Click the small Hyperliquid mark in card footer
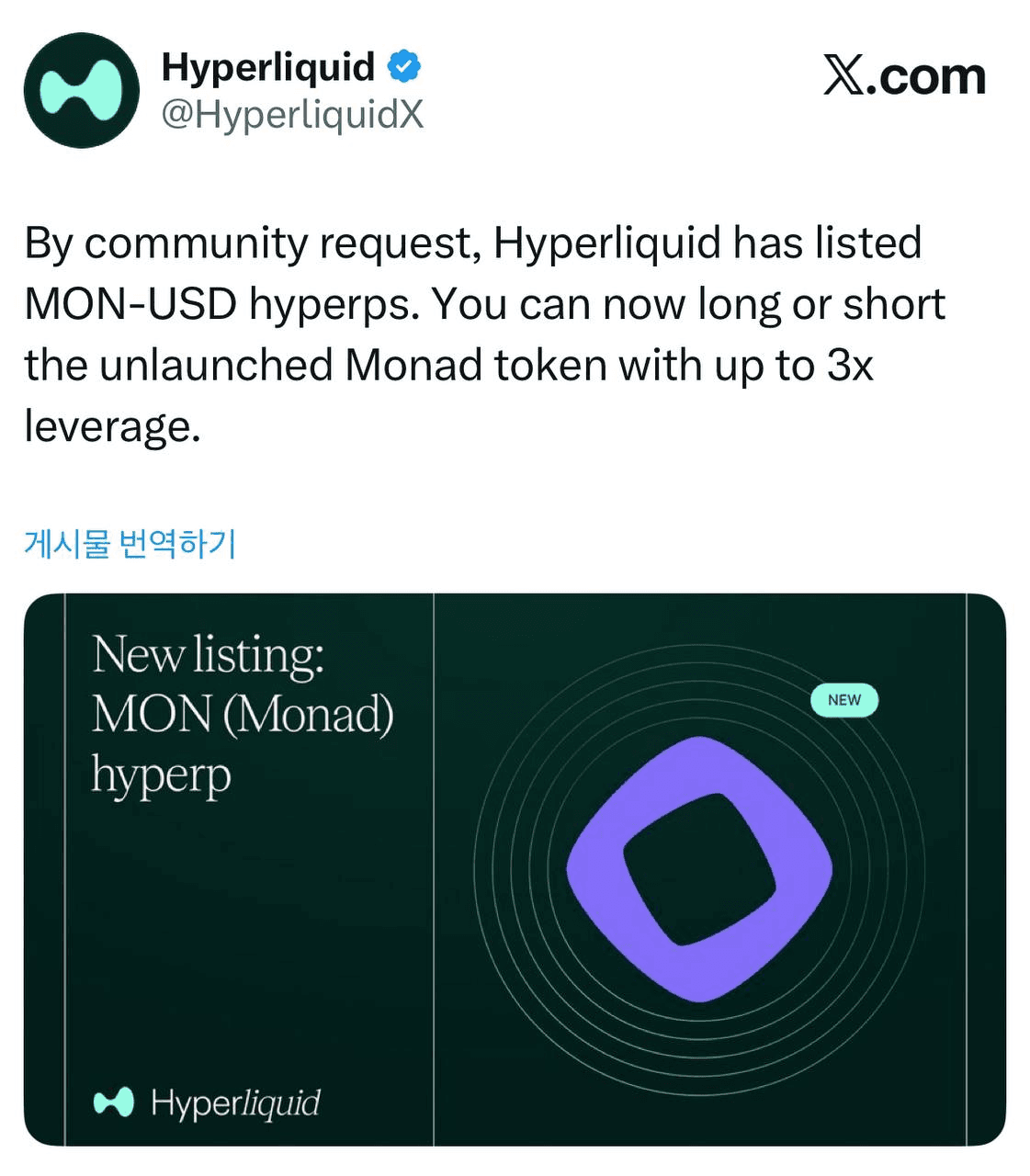1030x1176 pixels. pos(114,1102)
